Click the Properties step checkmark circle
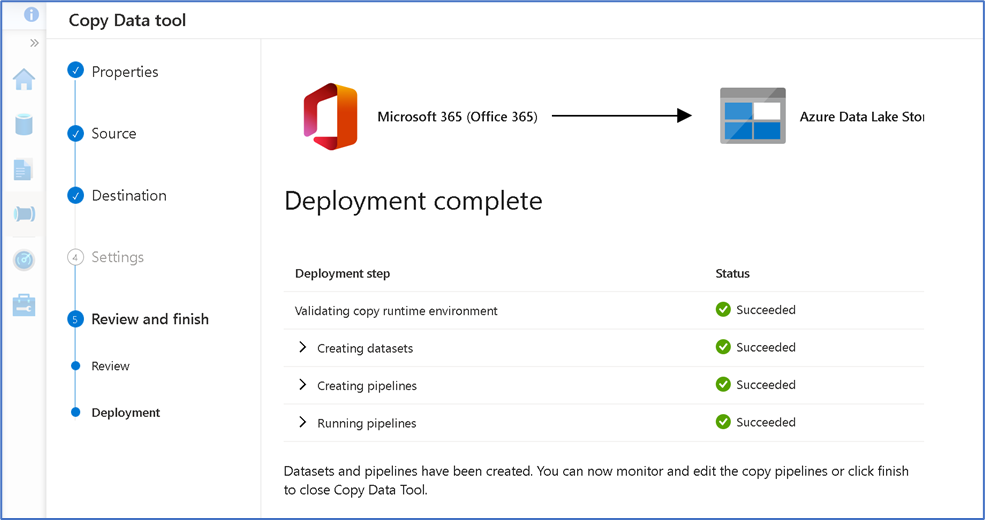The image size is (985, 520). pos(75,70)
